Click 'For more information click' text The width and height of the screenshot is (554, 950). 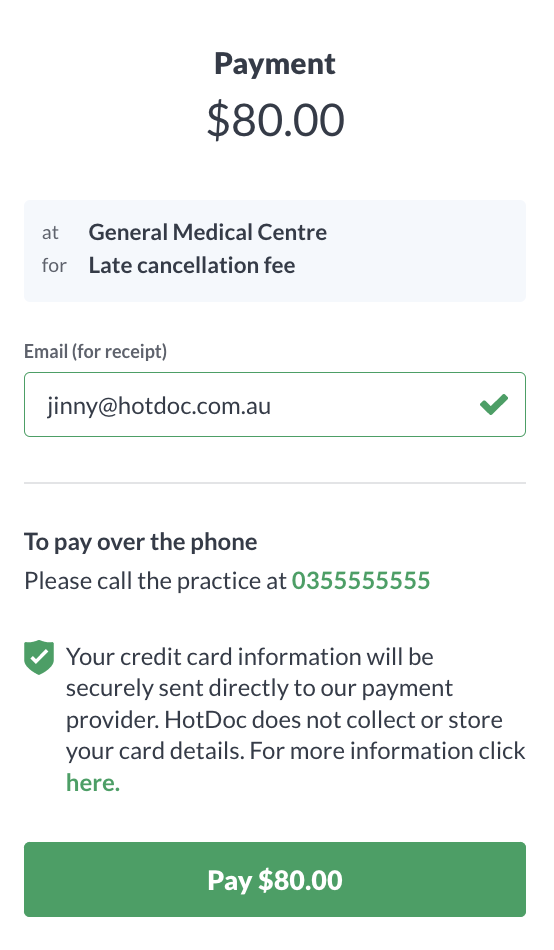(x=387, y=751)
